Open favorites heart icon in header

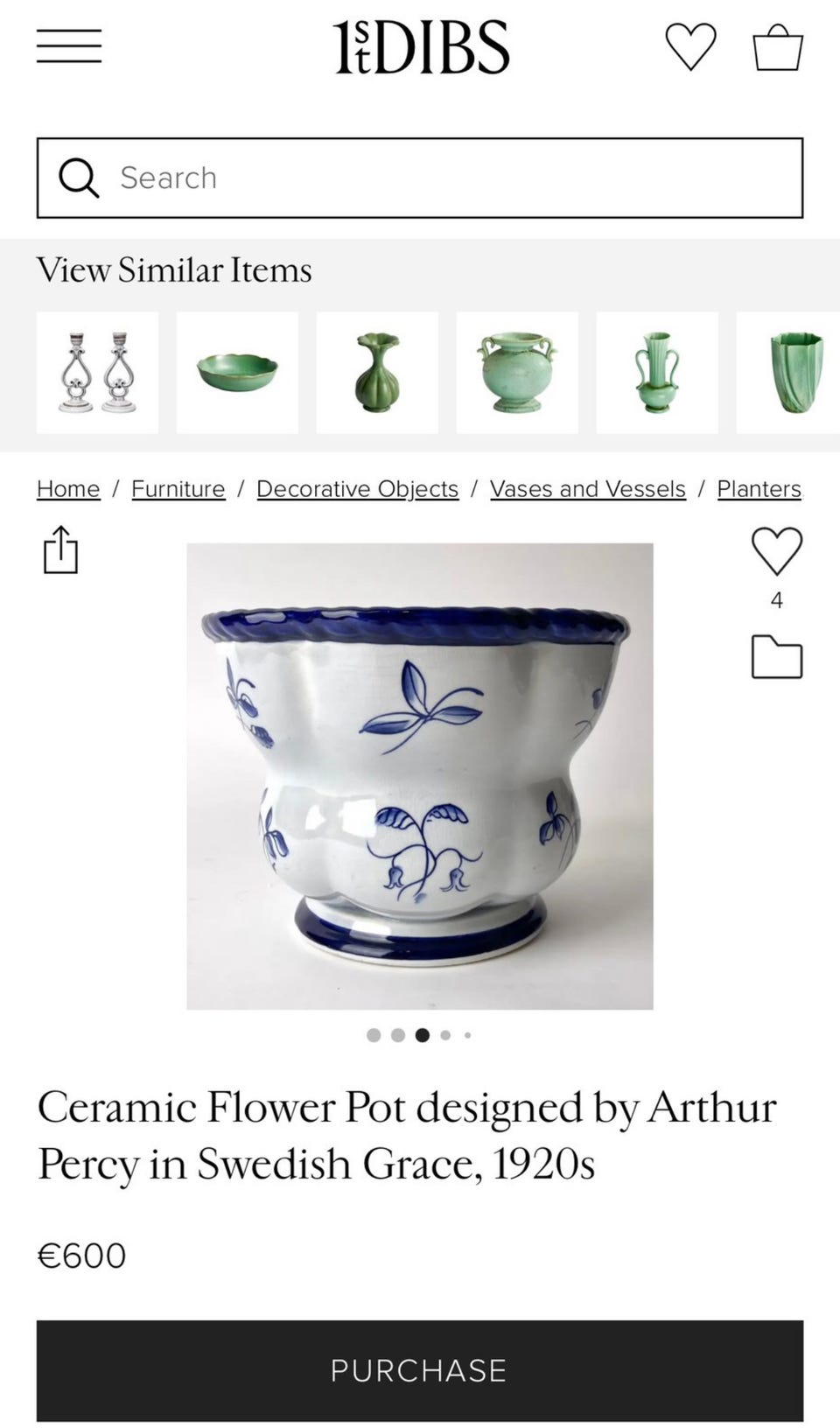690,46
